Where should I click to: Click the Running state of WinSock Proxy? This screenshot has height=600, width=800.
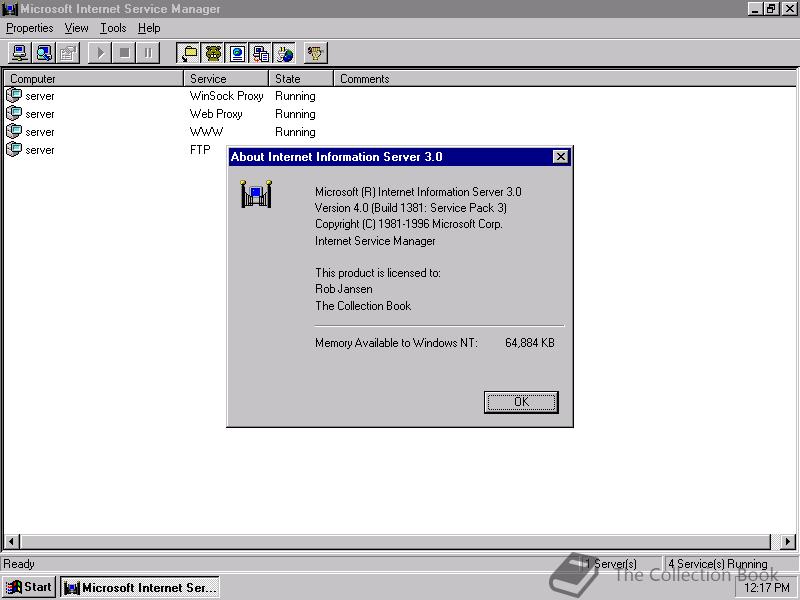pyautogui.click(x=295, y=96)
